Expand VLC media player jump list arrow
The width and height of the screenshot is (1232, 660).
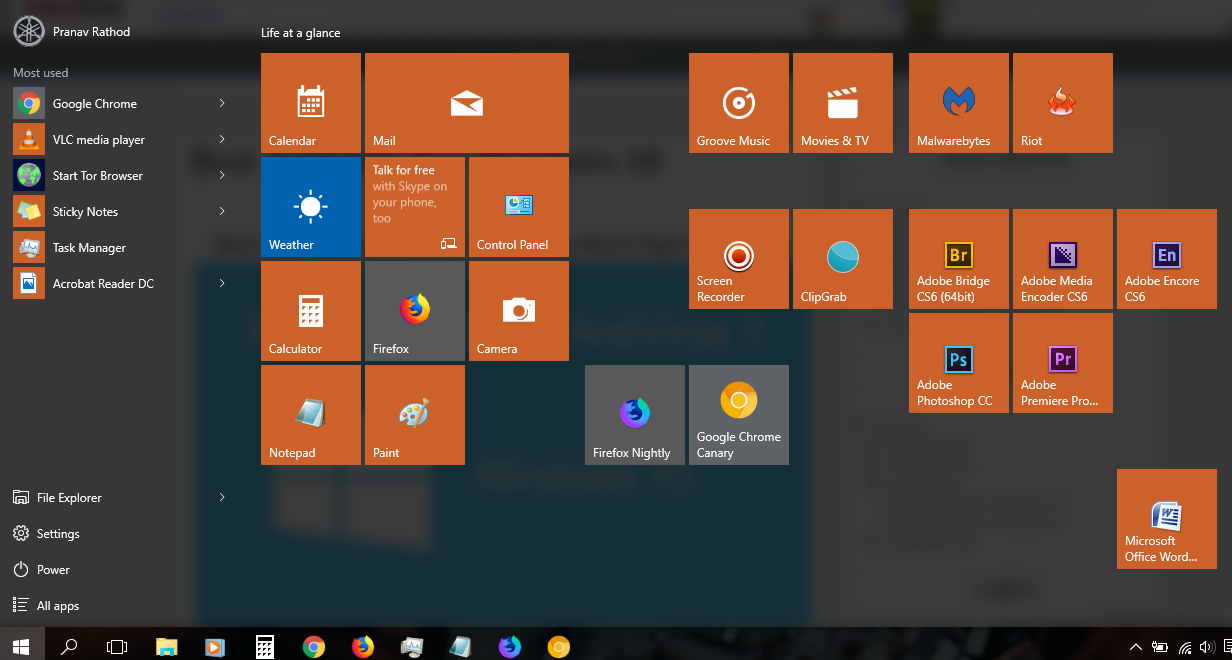(x=222, y=139)
